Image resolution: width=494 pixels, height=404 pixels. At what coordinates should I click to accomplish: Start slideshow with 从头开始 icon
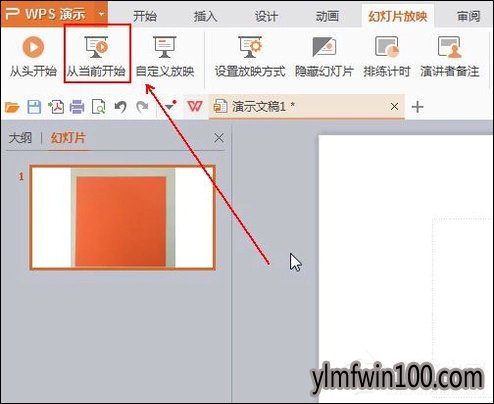pos(33,56)
